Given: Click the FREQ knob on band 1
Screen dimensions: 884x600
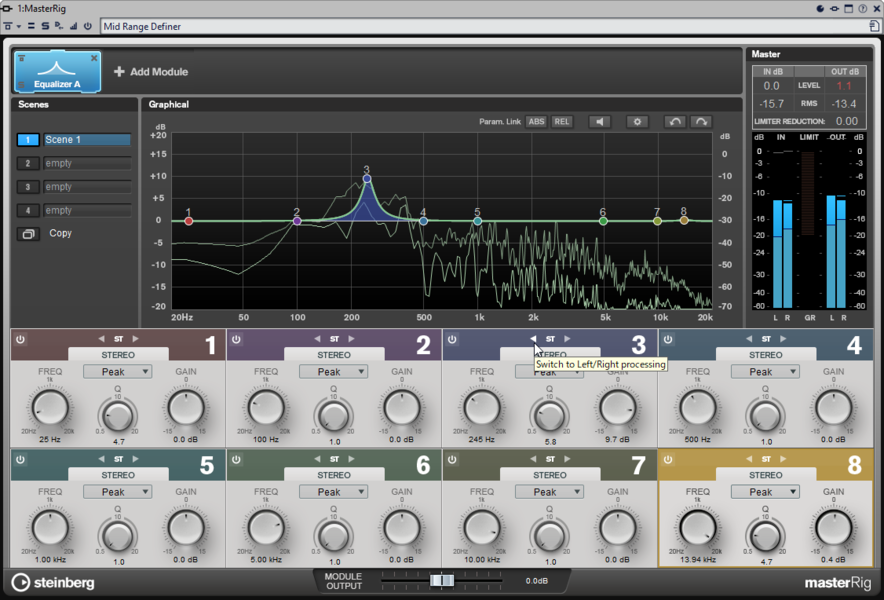Looking at the screenshot, I should click(x=50, y=408).
